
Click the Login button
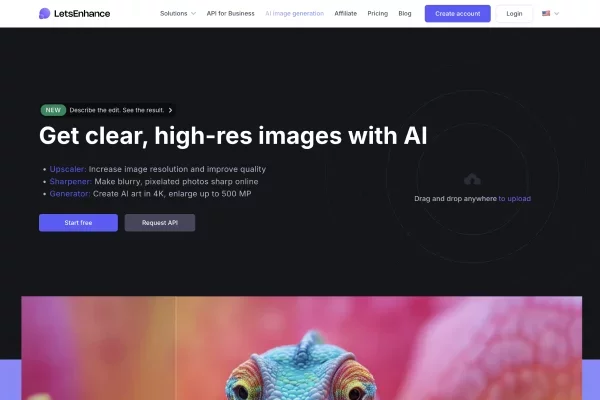point(514,13)
